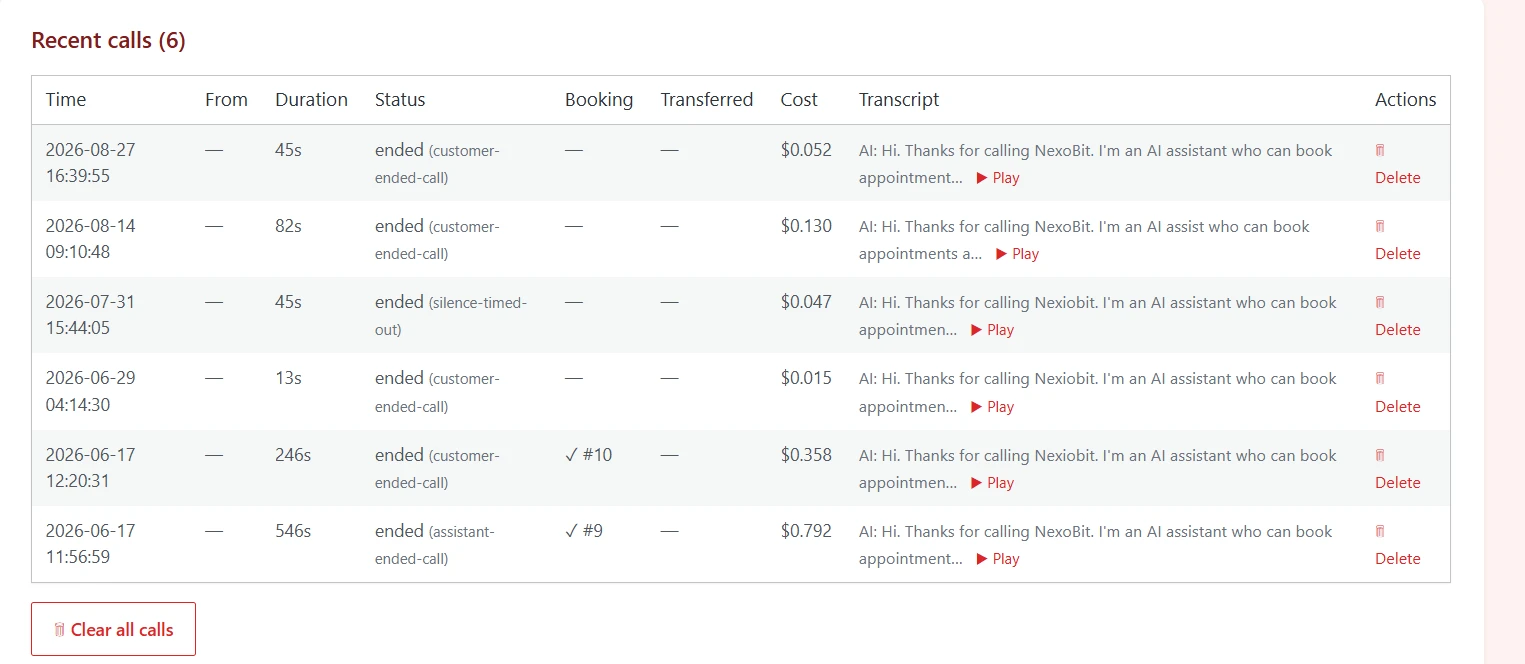The image size is (1525, 664).
Task: Select the time cell 2026-06-17 12:20:31
Action: pos(91,468)
